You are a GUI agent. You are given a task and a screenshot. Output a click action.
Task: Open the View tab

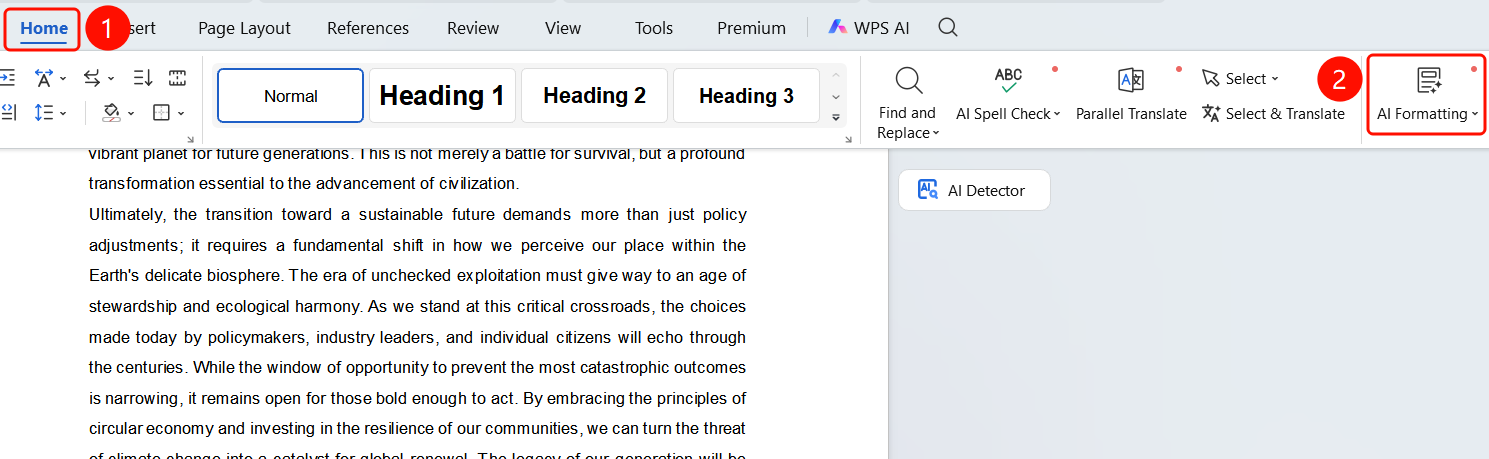coord(563,28)
